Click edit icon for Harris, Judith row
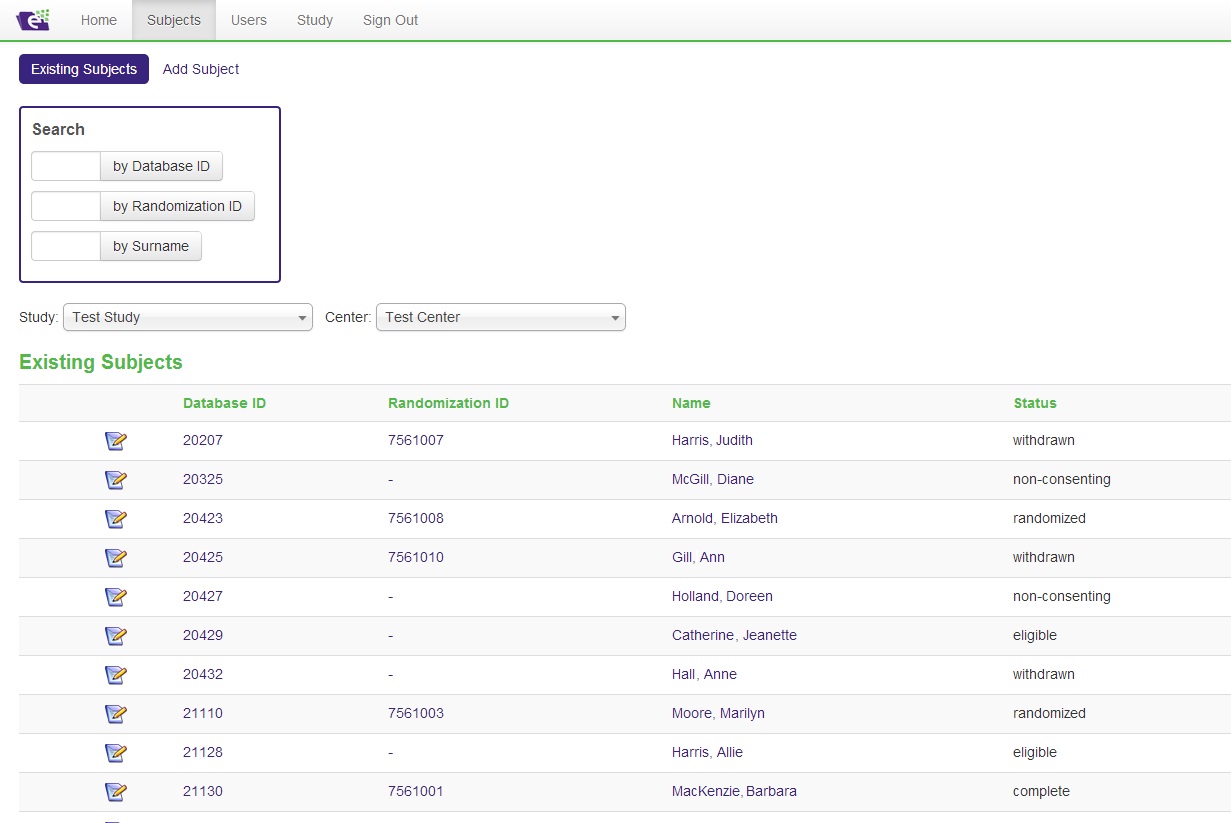This screenshot has height=823, width=1231. 116,441
